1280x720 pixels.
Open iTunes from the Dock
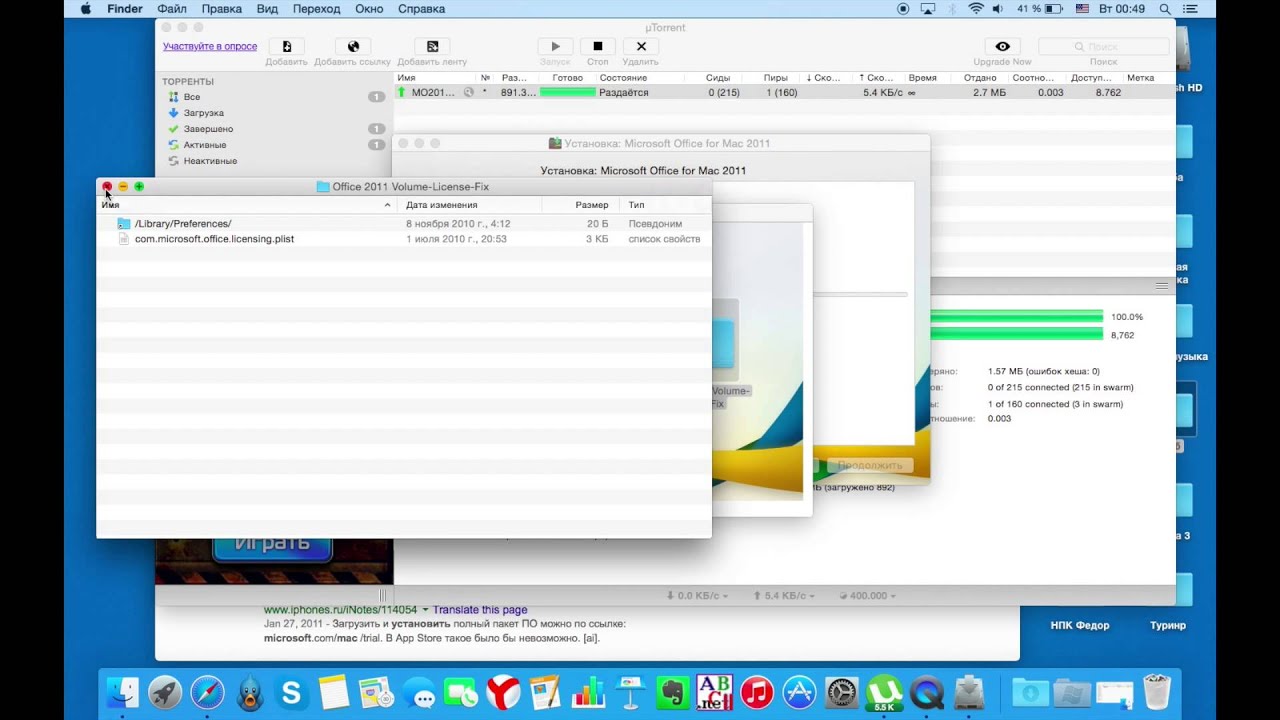(757, 692)
